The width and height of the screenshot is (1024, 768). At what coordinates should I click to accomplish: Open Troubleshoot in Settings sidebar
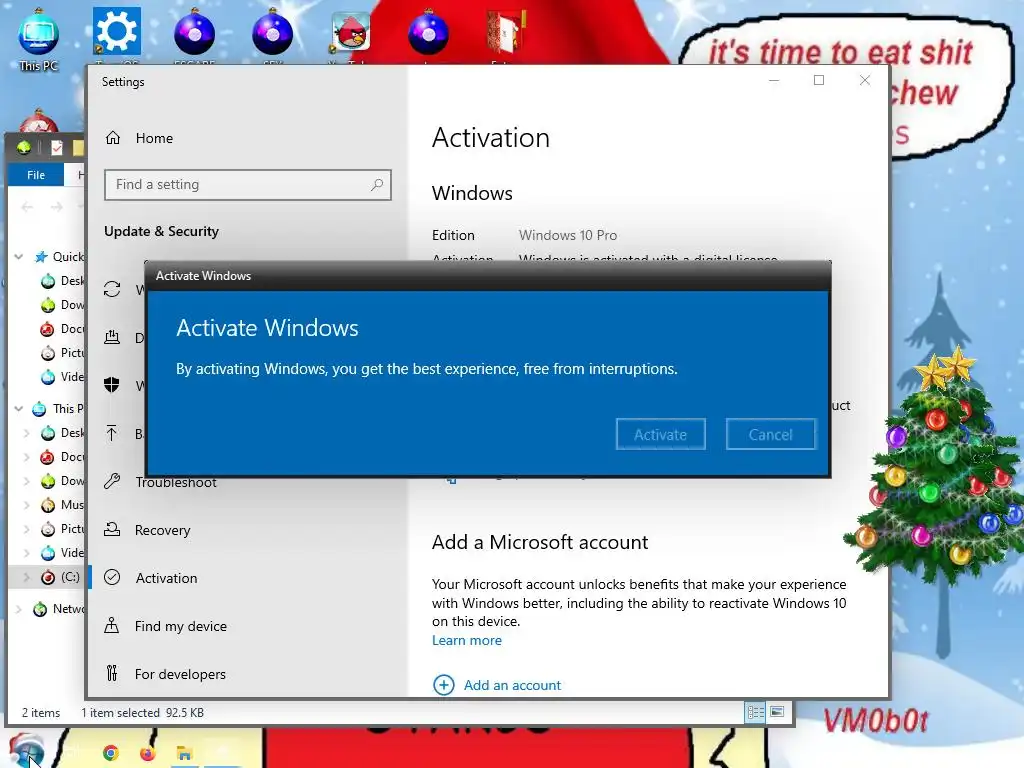(176, 483)
